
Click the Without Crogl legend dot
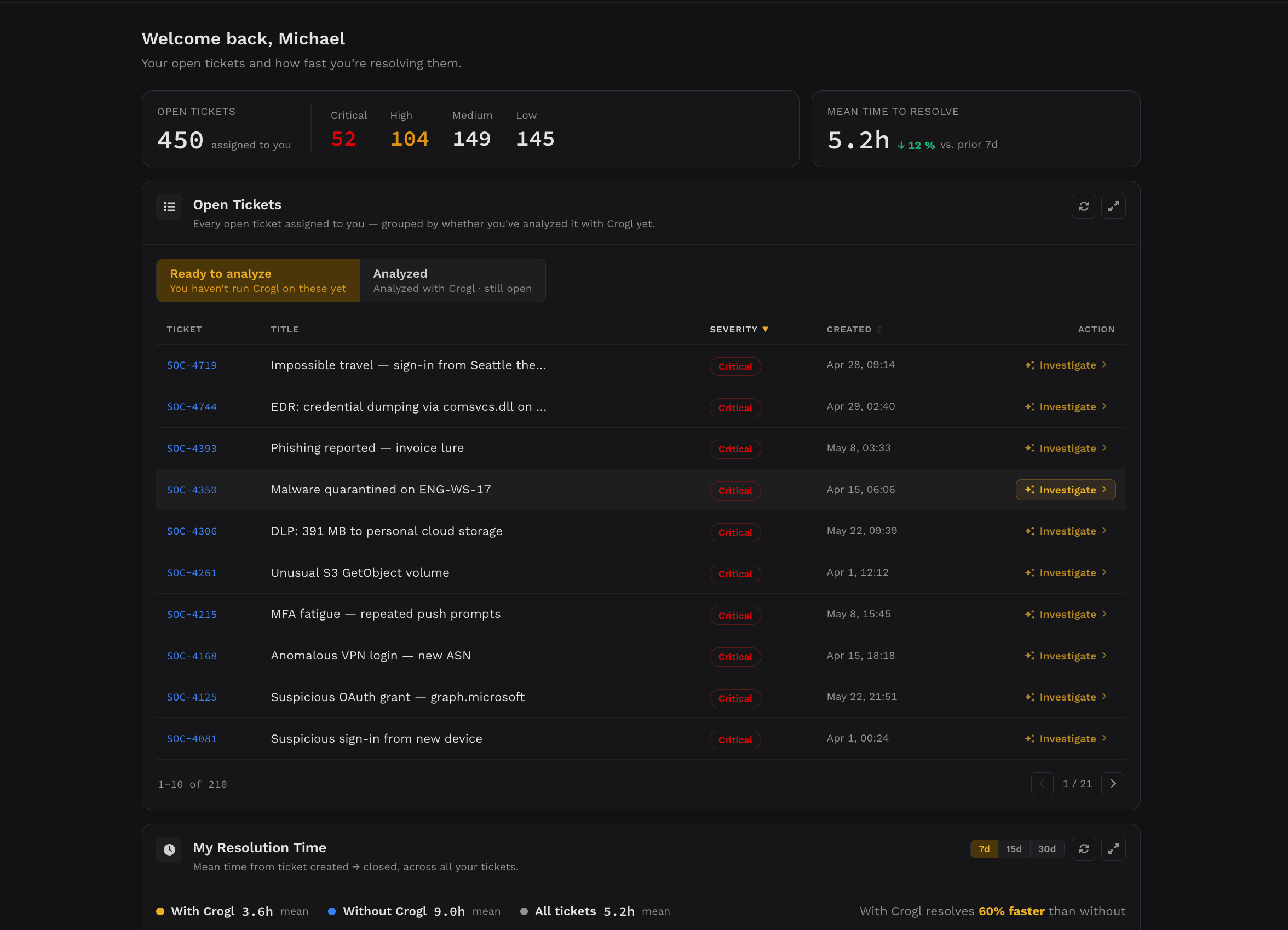pos(332,911)
